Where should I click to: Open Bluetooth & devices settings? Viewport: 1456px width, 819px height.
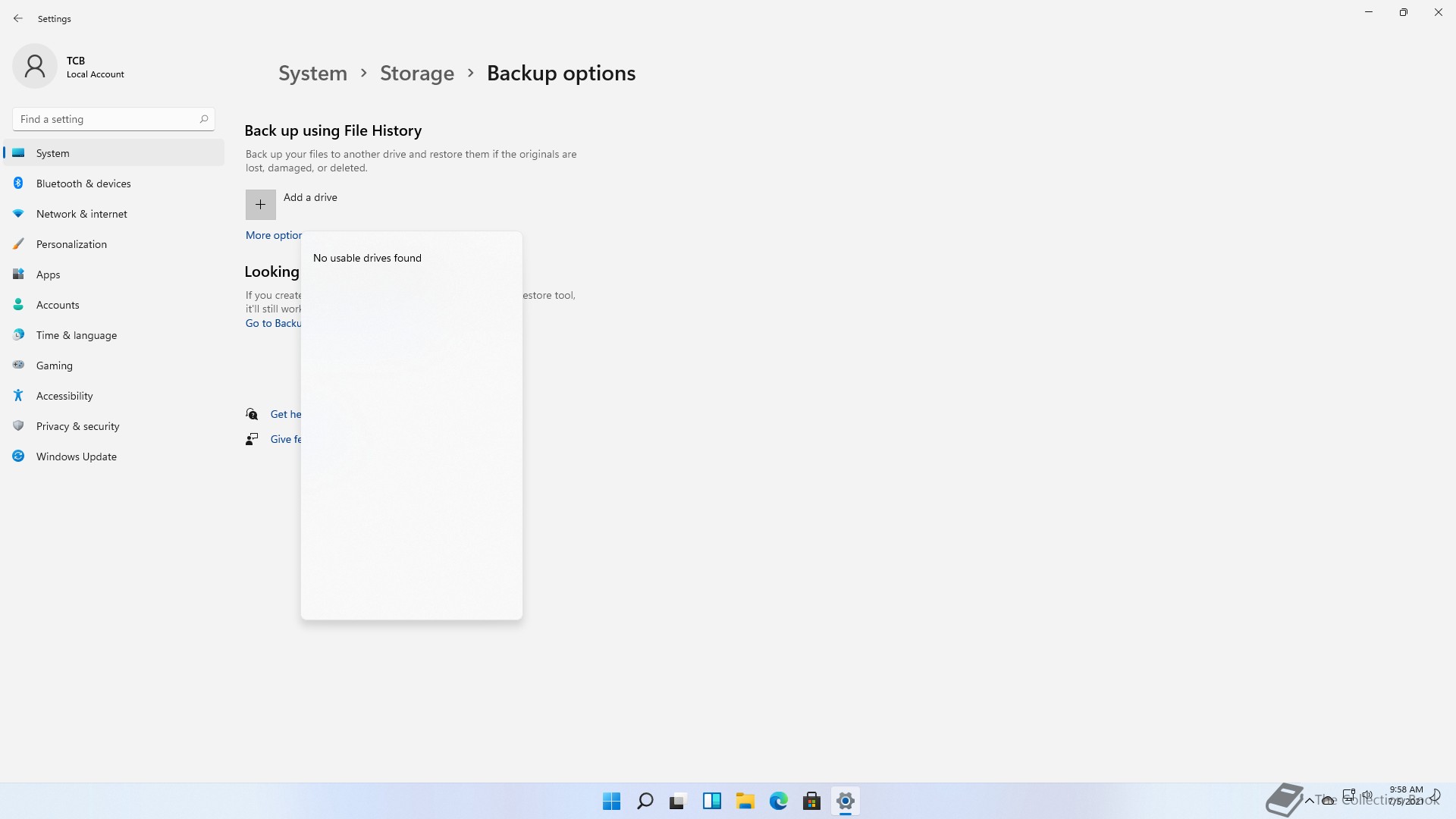[114, 184]
